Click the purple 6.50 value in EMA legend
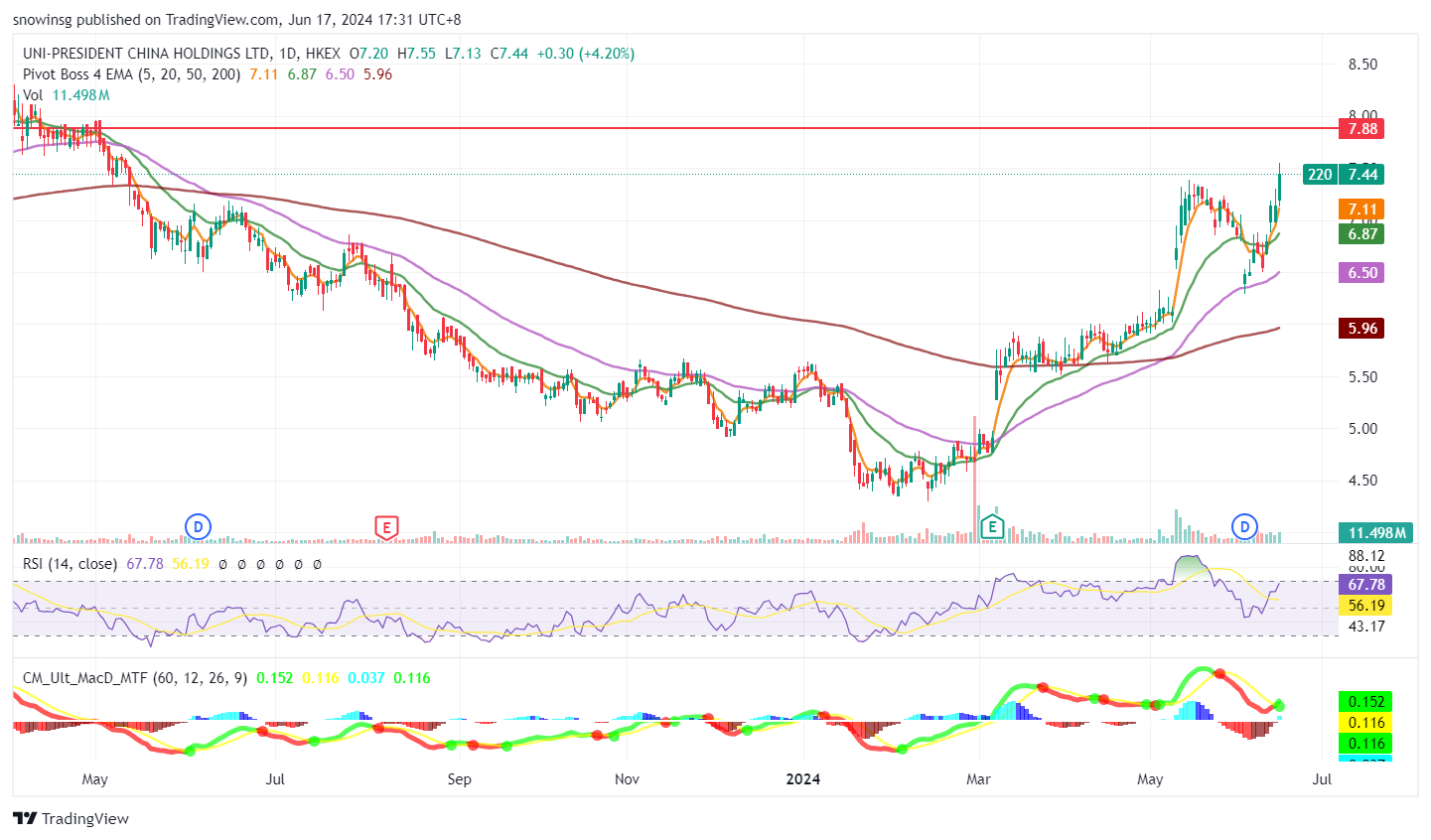1431x840 pixels. point(340,74)
